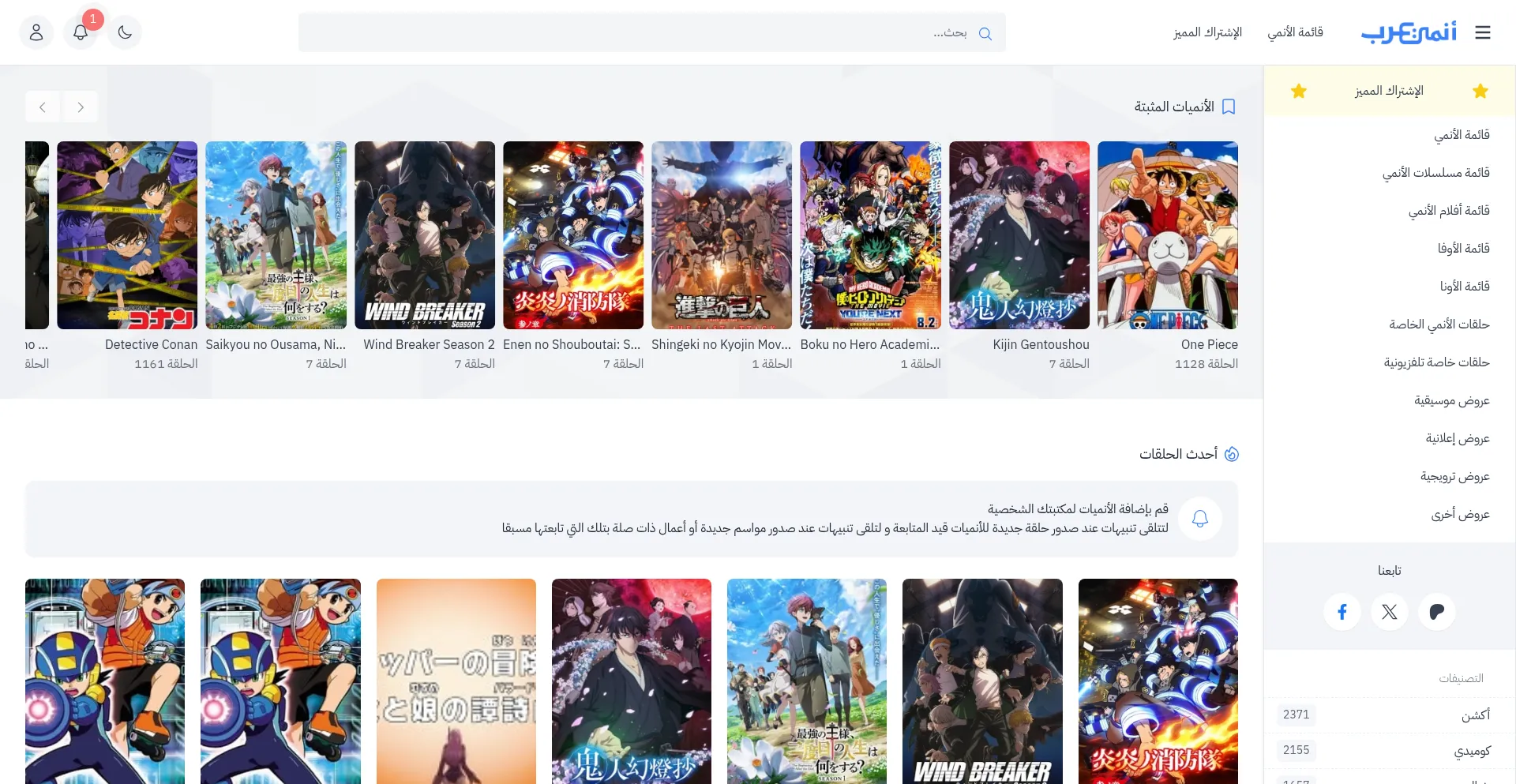Open the Facebook follow icon
This screenshot has height=784, width=1516.
pos(1342,612)
